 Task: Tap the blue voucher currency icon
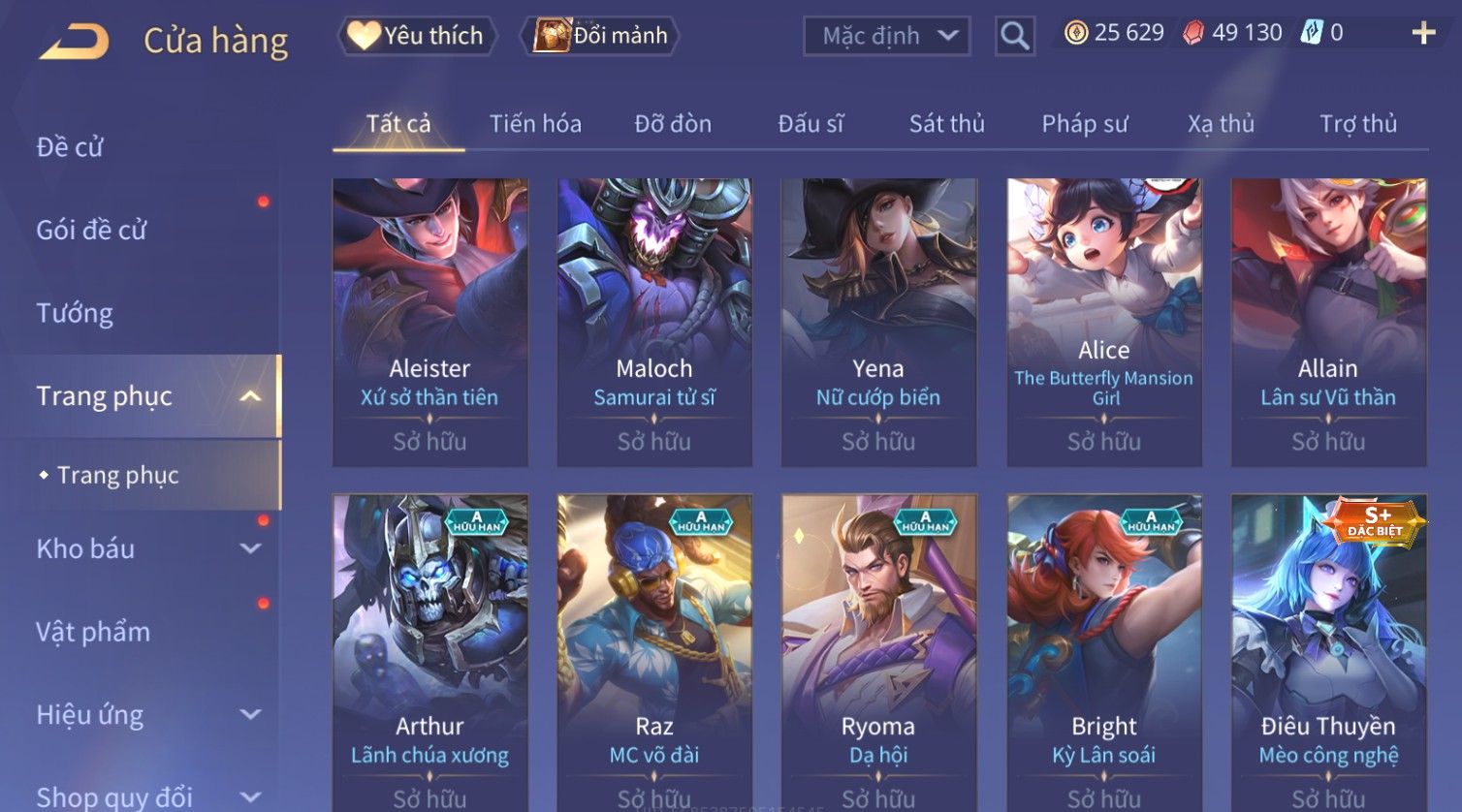coord(1312,33)
